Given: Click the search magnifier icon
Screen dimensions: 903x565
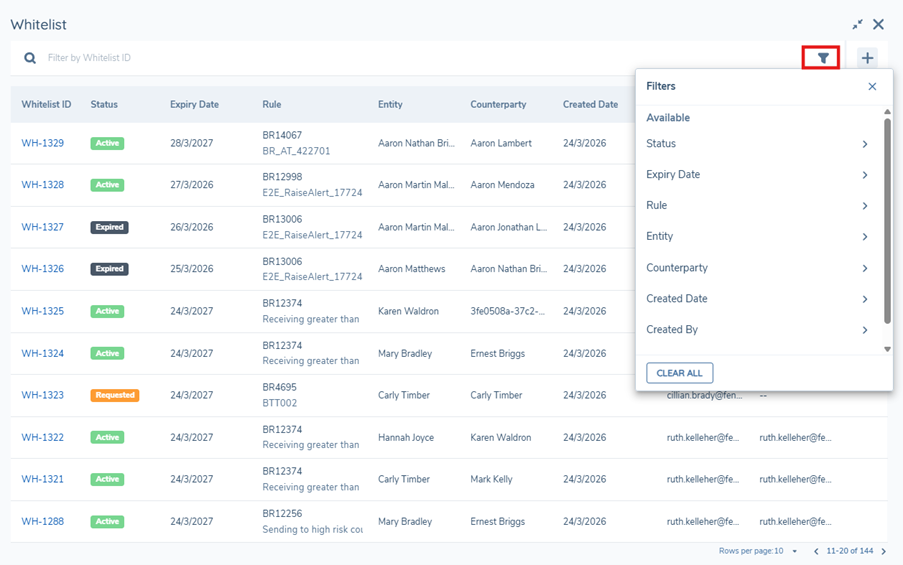Looking at the screenshot, I should [x=30, y=58].
